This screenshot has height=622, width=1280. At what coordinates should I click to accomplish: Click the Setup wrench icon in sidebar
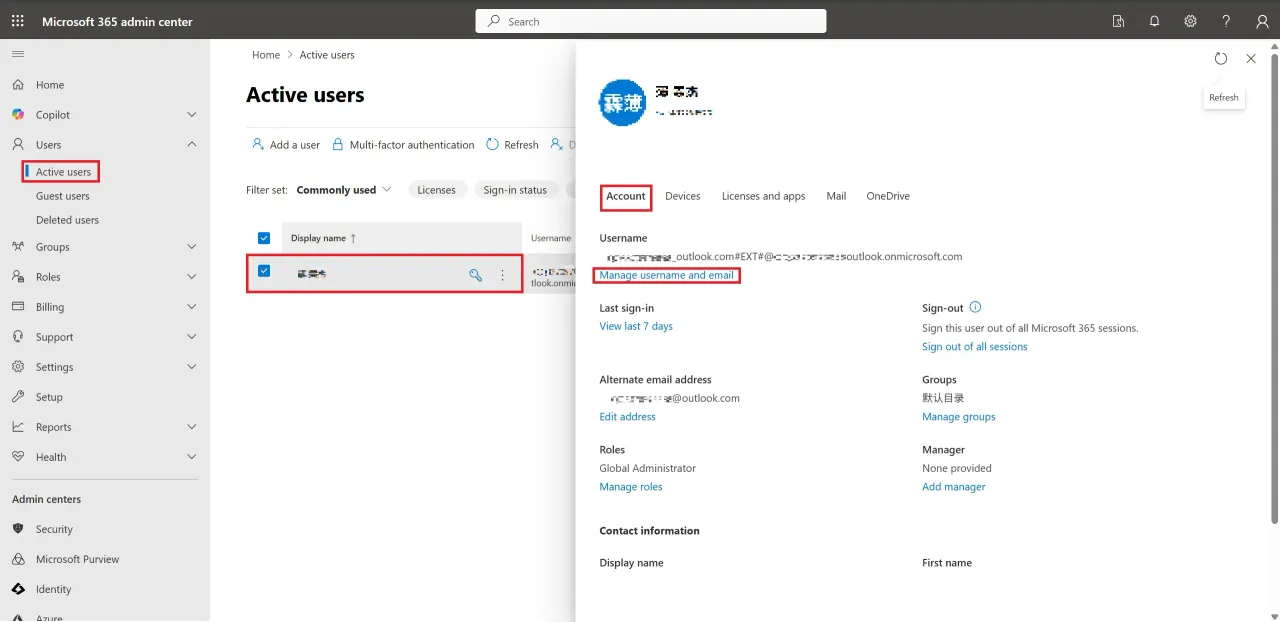pyautogui.click(x=18, y=397)
